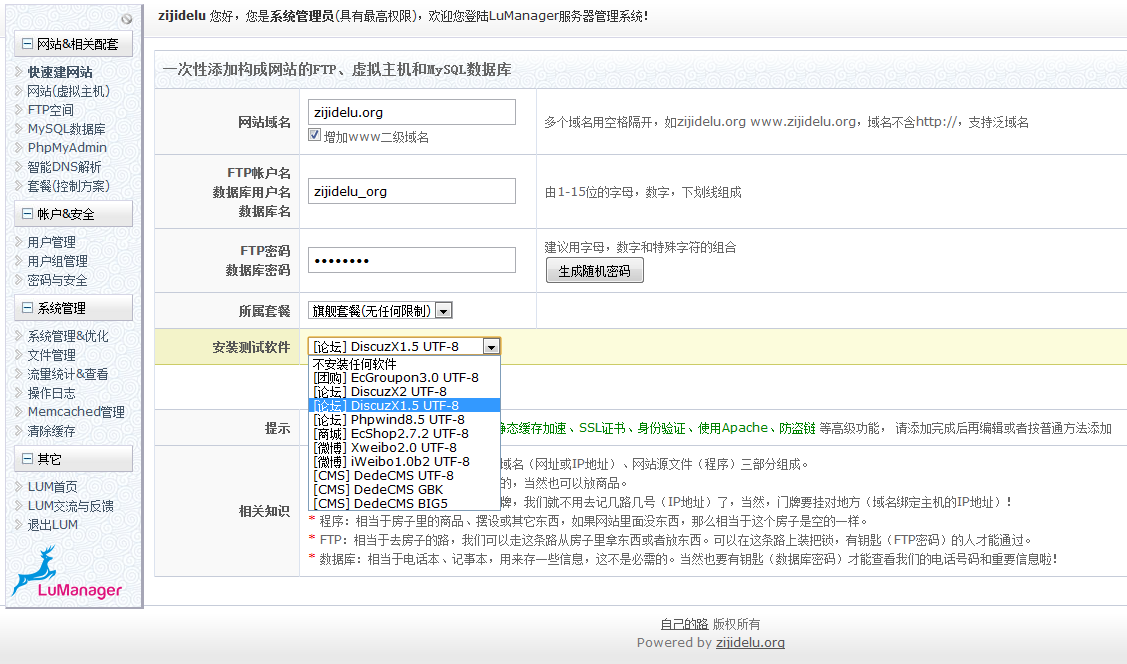This screenshot has height=664, width=1127.
Task: Click the sidebar collapse icon at top
Action: [127, 19]
